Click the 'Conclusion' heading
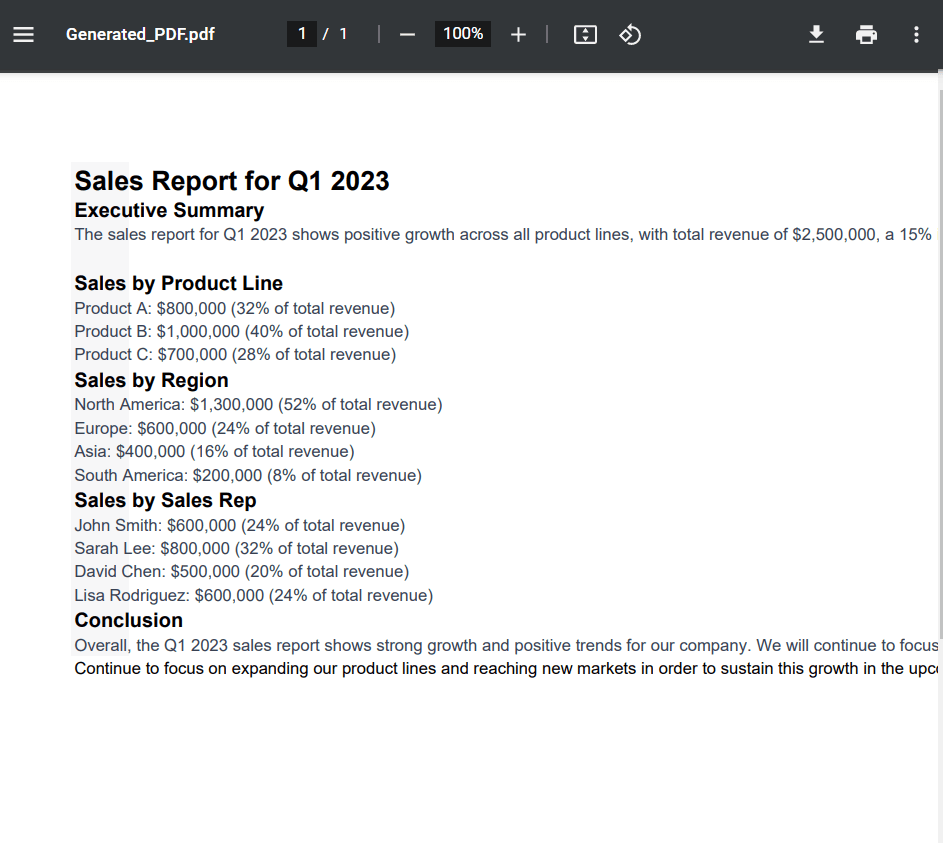Viewport: 943px width, 843px height. pyautogui.click(x=128, y=620)
